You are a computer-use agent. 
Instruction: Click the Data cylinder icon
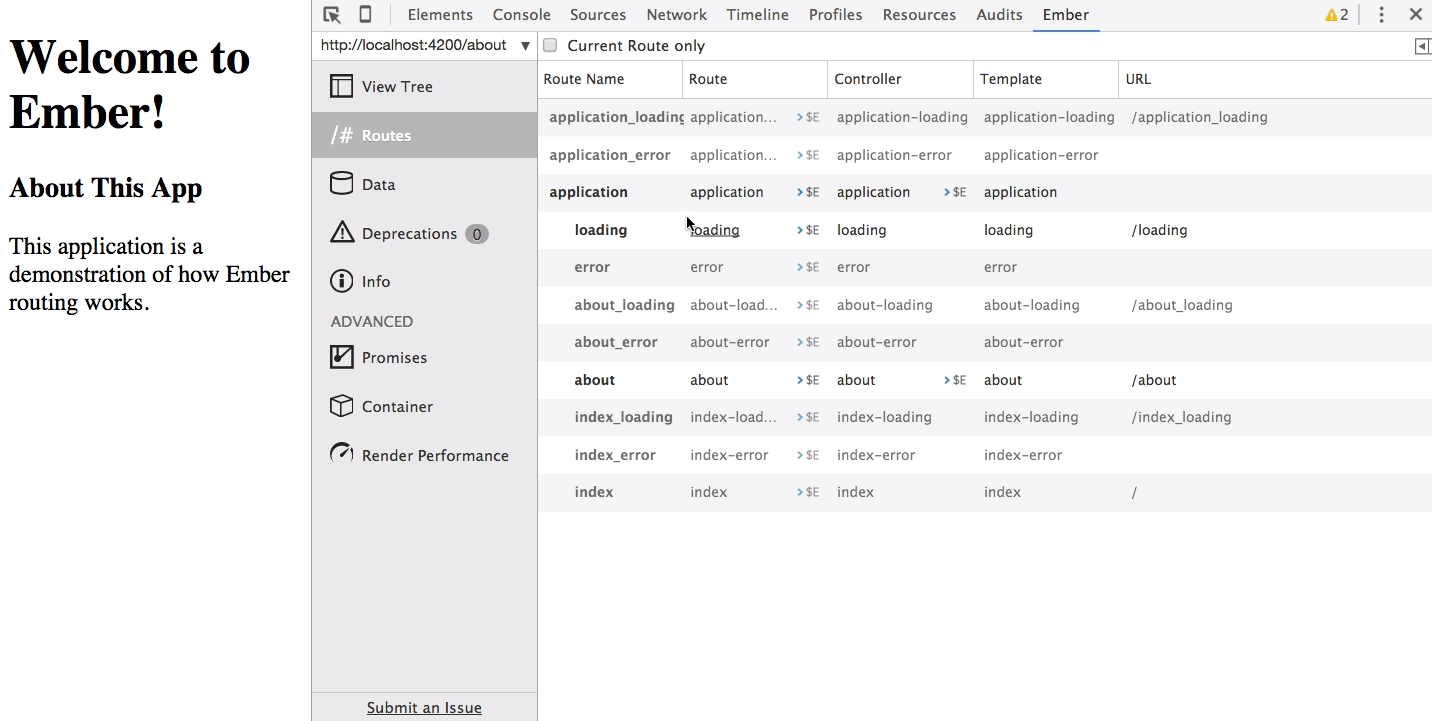[341, 184]
